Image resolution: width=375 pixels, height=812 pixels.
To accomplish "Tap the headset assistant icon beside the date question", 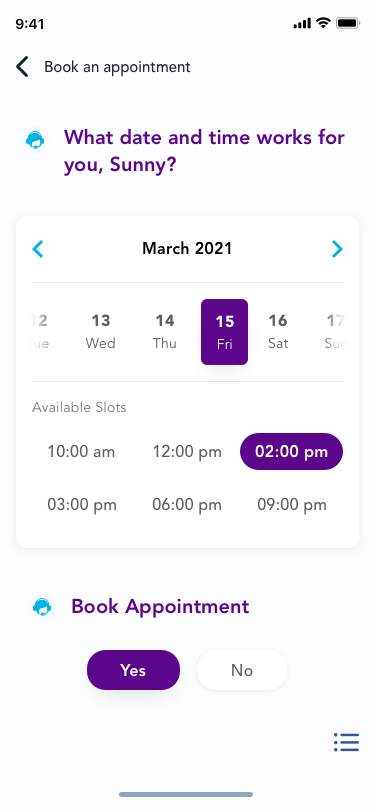I will 35,140.
